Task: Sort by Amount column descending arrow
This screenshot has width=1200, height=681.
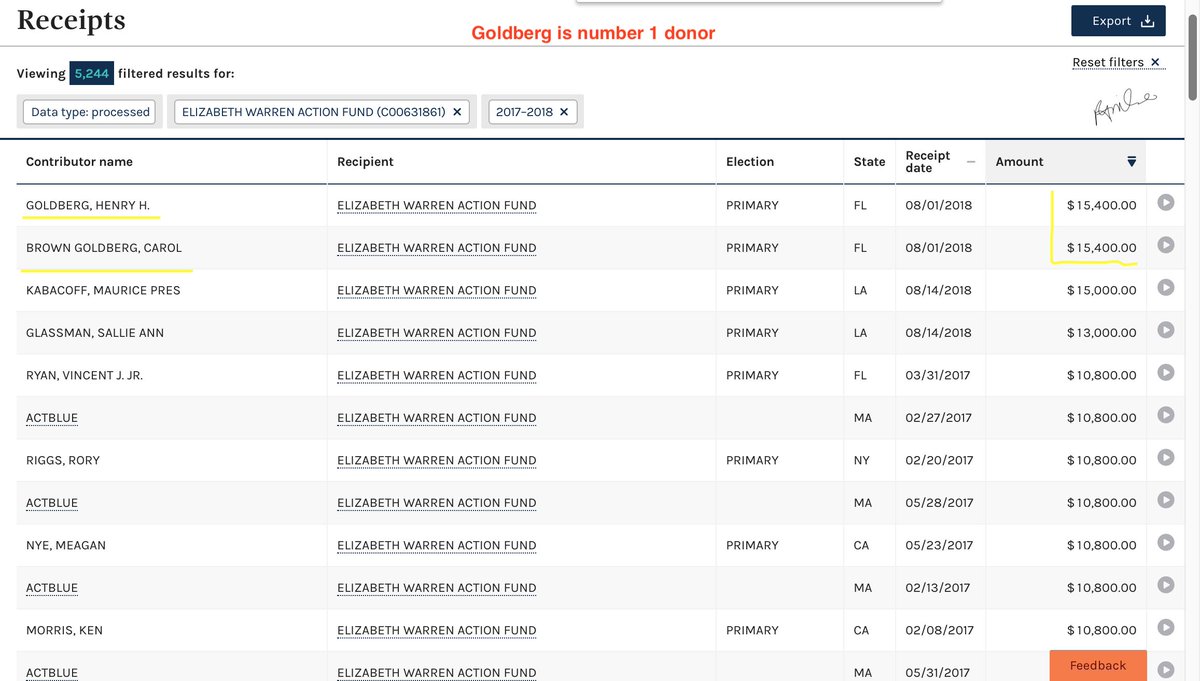Action: (1131, 161)
